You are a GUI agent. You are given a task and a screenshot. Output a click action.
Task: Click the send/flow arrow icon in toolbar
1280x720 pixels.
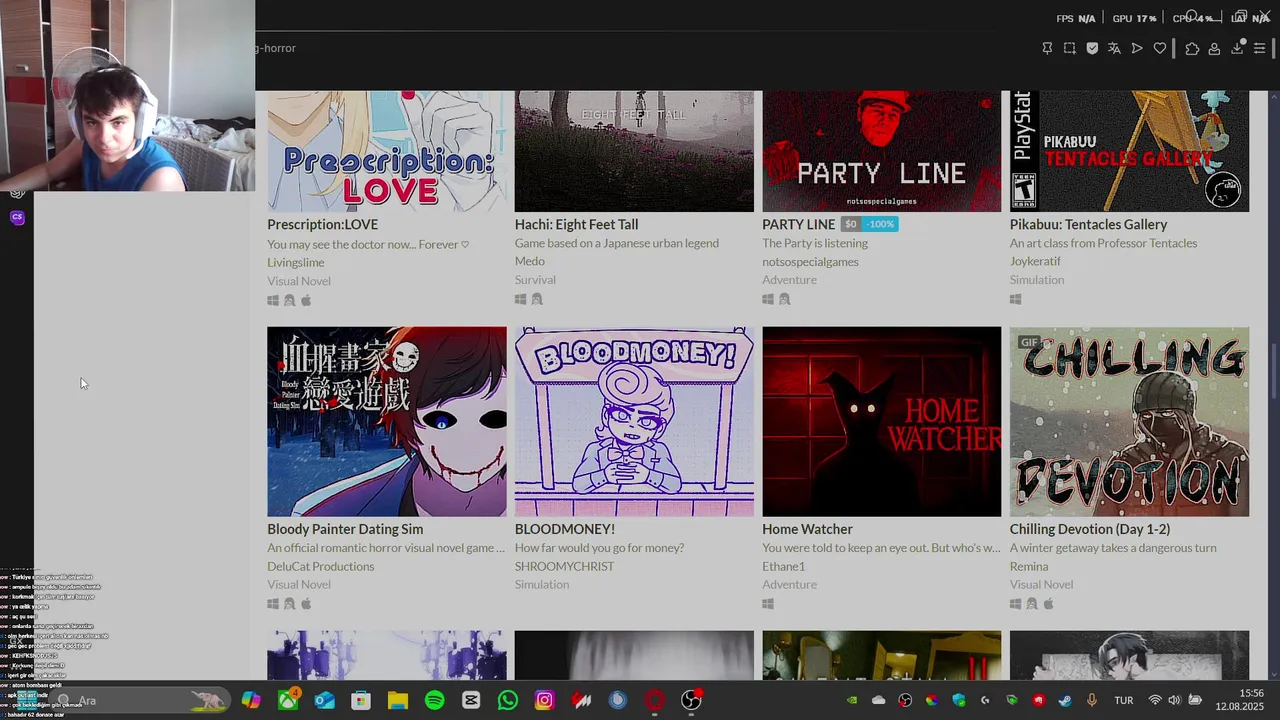coord(1137,48)
